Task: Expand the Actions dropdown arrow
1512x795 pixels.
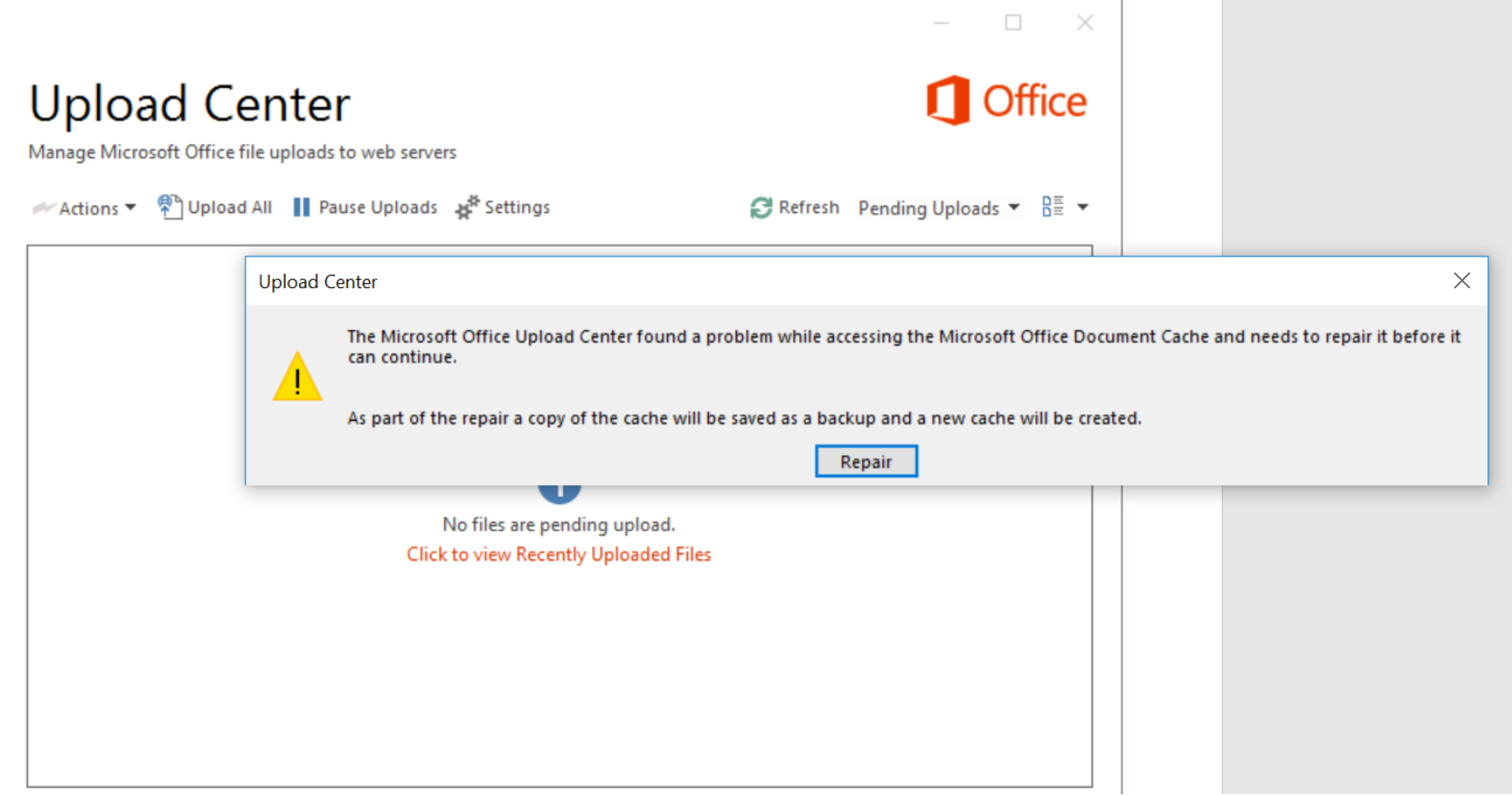Action: [131, 208]
